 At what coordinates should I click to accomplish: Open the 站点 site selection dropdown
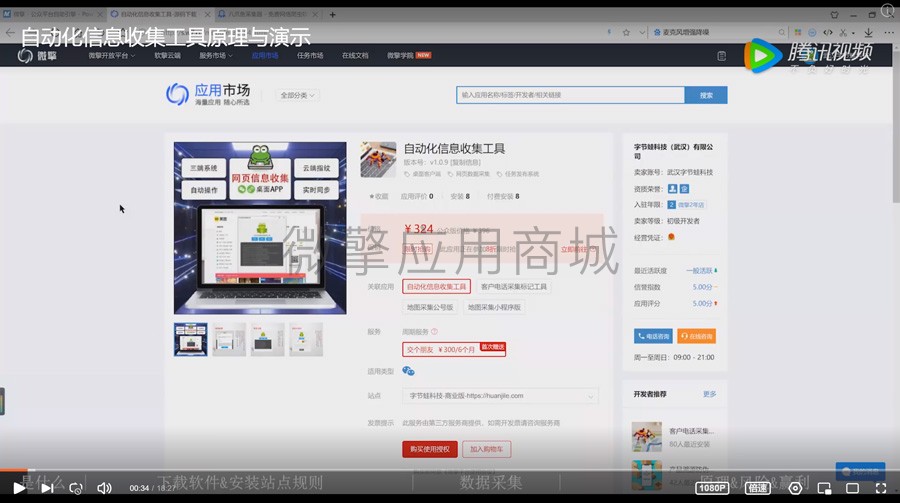pyautogui.click(x=501, y=396)
